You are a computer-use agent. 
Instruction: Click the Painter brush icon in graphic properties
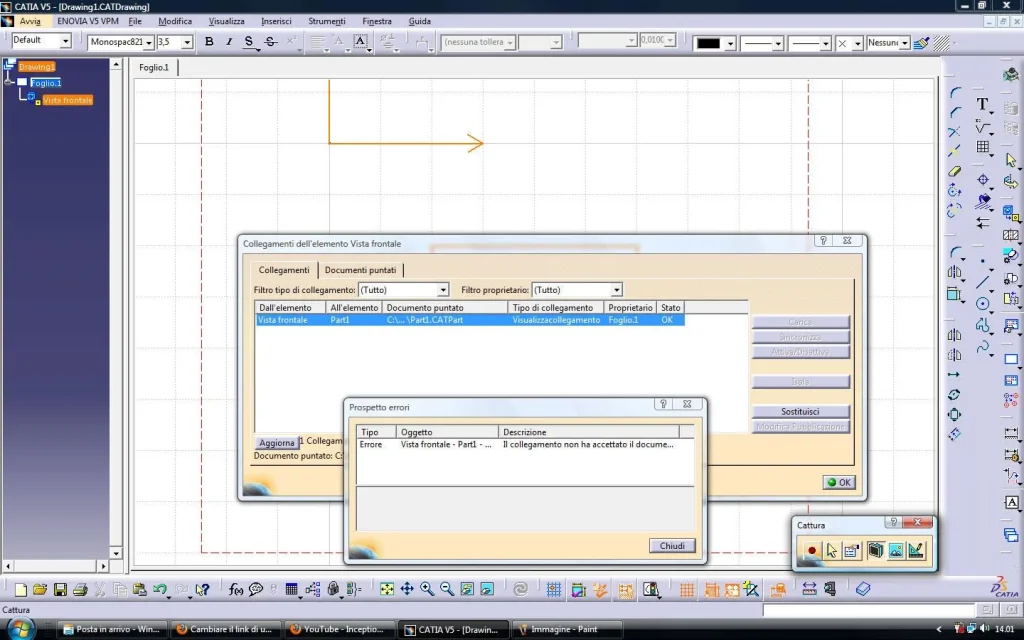(921, 43)
